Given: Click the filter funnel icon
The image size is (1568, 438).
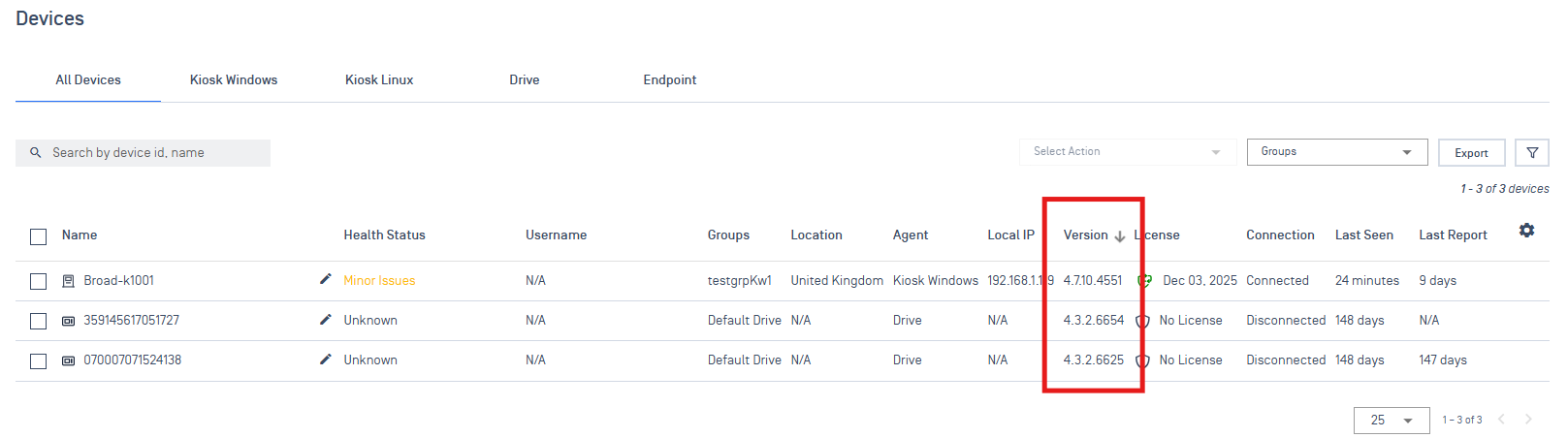Looking at the screenshot, I should (1532, 153).
